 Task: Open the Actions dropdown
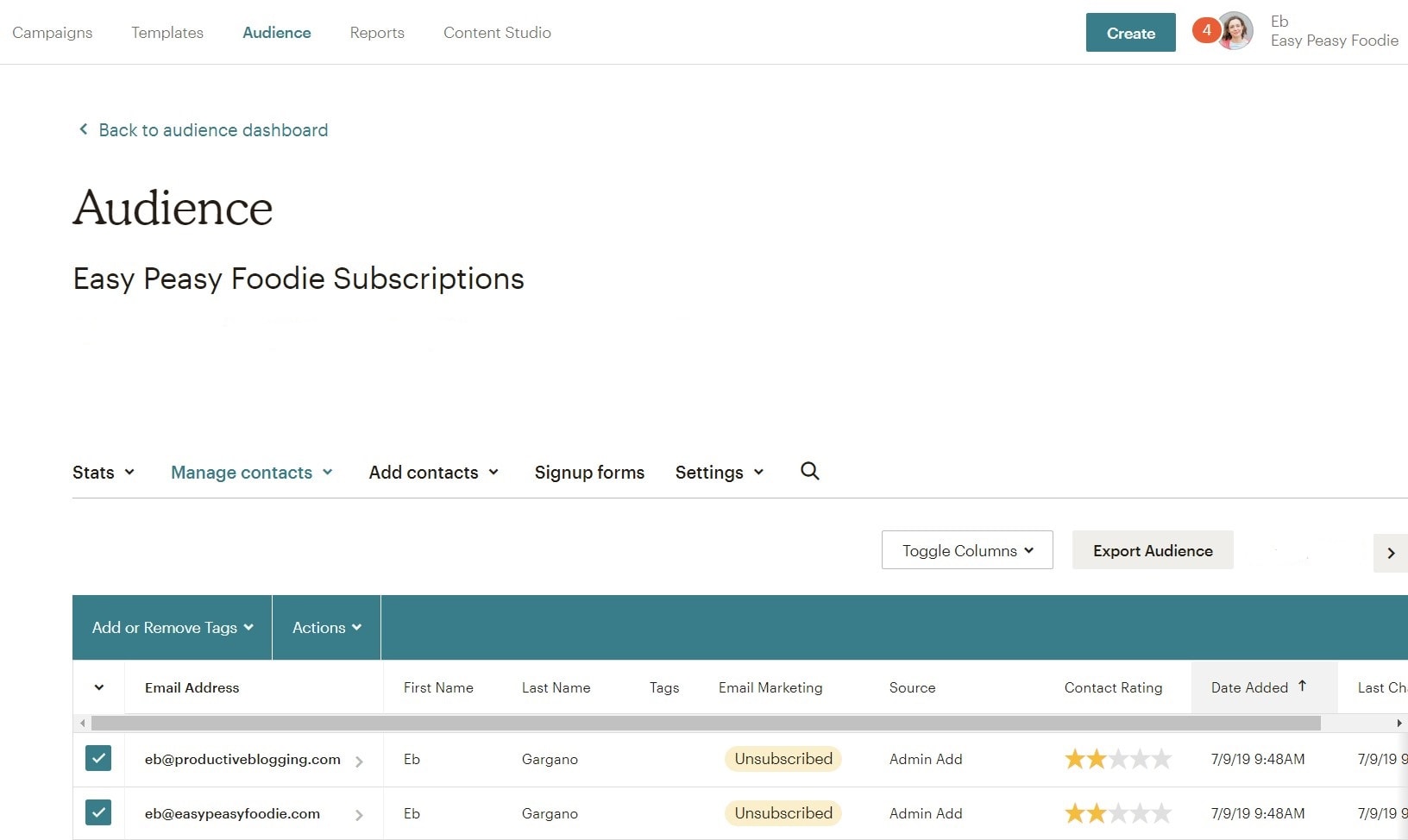tap(326, 628)
